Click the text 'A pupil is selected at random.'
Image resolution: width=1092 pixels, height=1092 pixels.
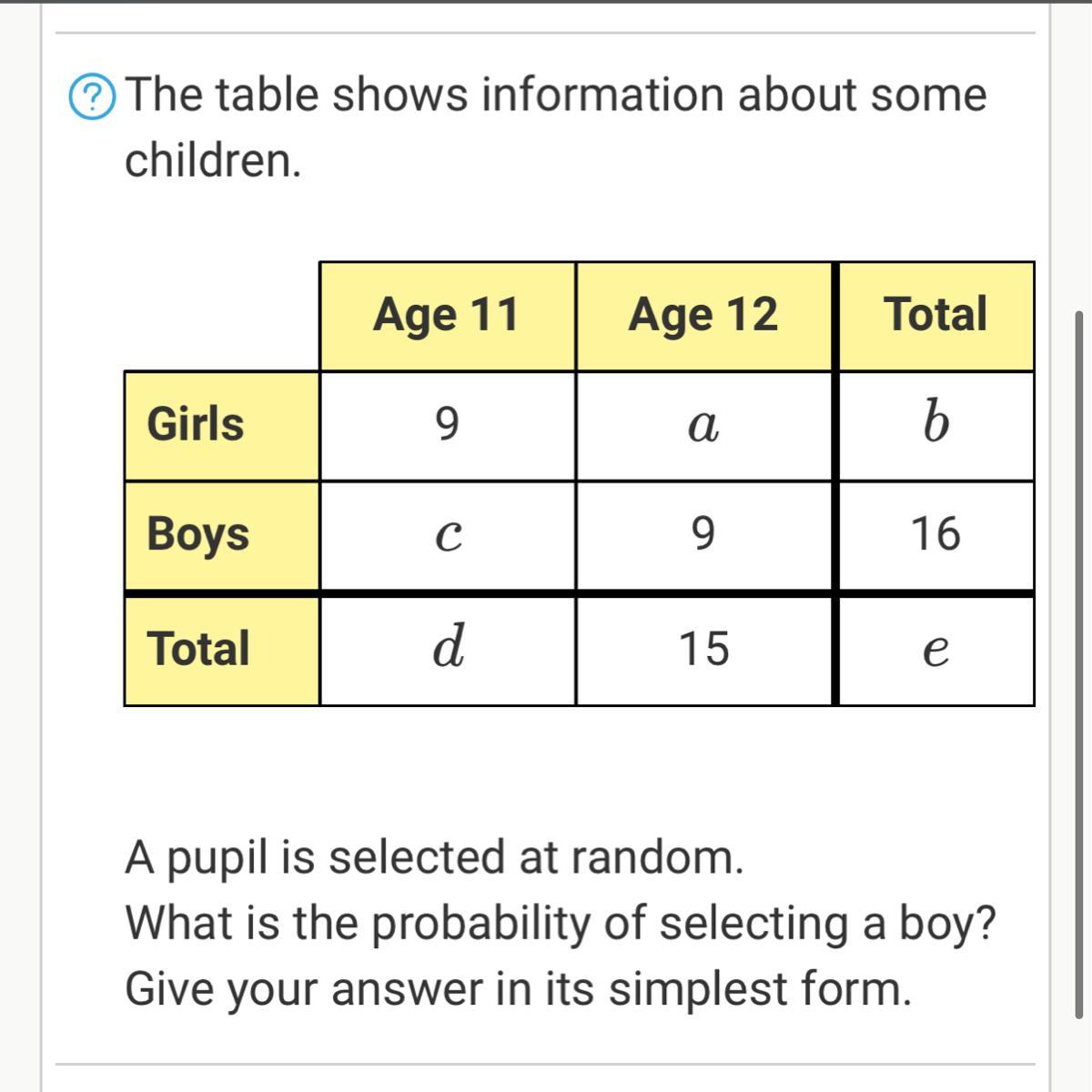(434, 857)
